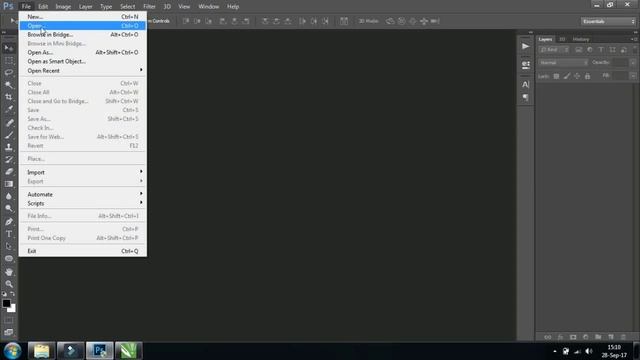Image resolution: width=640 pixels, height=360 pixels.
Task: Select the Dodge tool
Action: click(x=9, y=208)
